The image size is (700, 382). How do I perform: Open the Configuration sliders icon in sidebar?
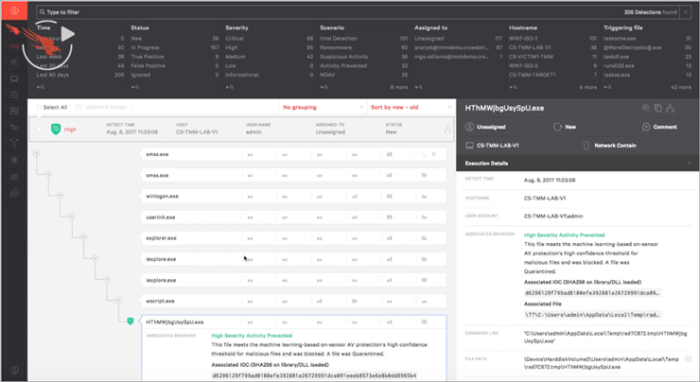[14, 95]
